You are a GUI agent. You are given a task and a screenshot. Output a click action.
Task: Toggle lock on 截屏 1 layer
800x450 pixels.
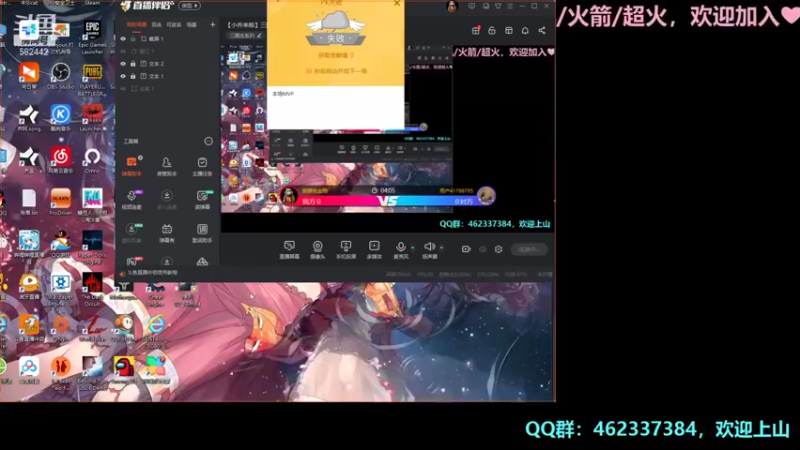click(x=133, y=39)
